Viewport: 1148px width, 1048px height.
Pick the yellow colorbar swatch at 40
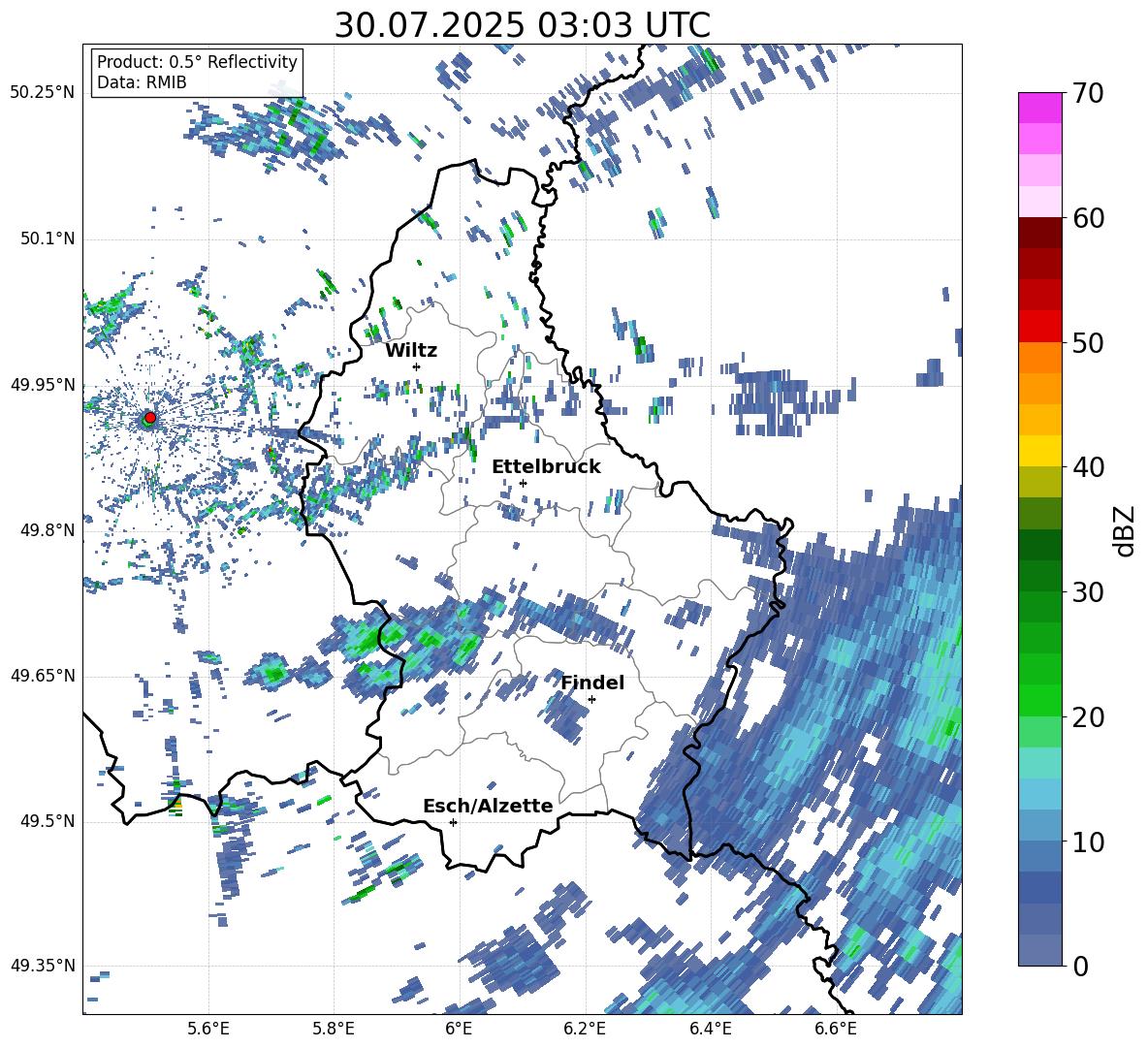point(1039,450)
